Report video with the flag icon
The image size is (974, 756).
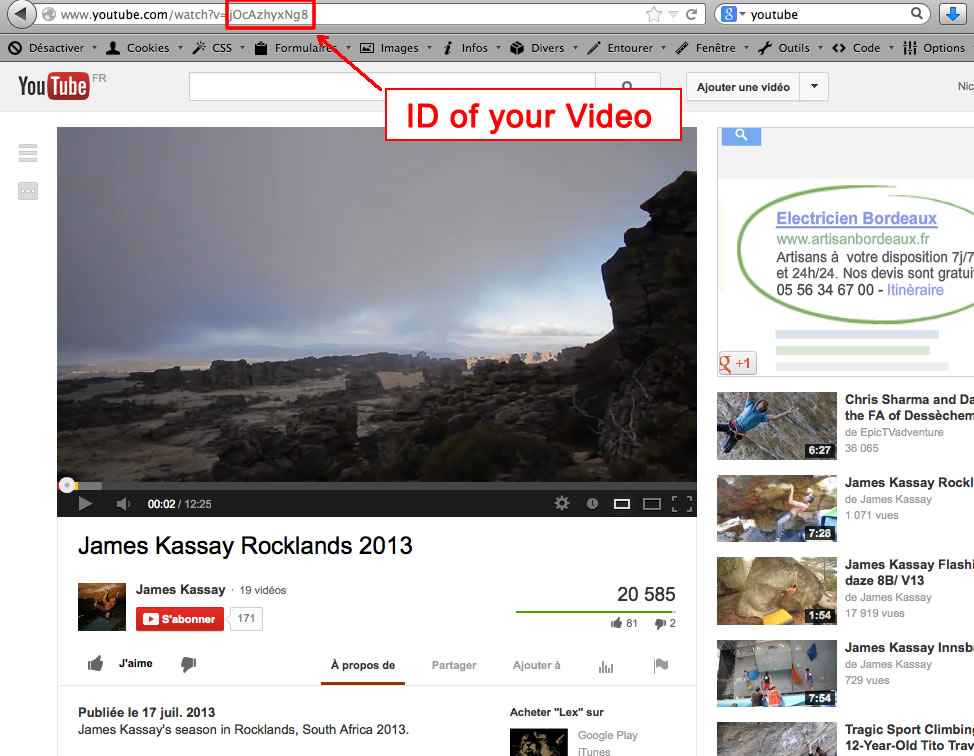click(660, 666)
